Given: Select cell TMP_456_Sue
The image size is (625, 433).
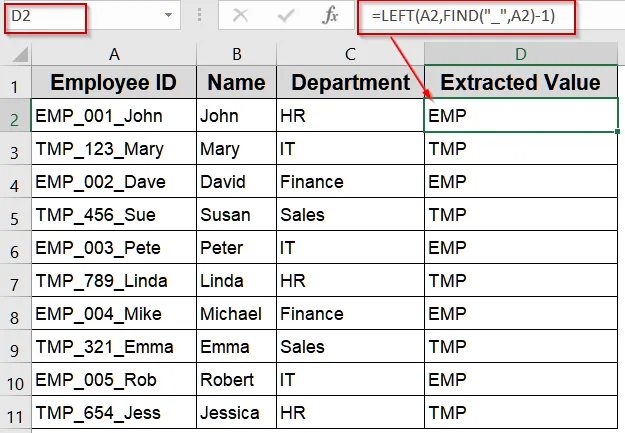Looking at the screenshot, I should [x=114, y=215].
